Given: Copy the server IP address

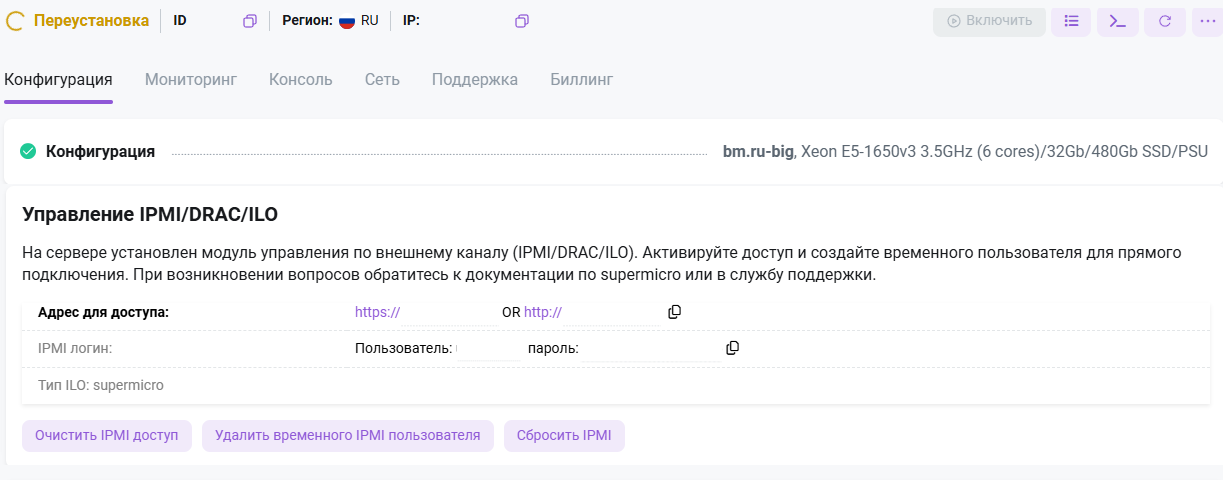Looking at the screenshot, I should 522,21.
